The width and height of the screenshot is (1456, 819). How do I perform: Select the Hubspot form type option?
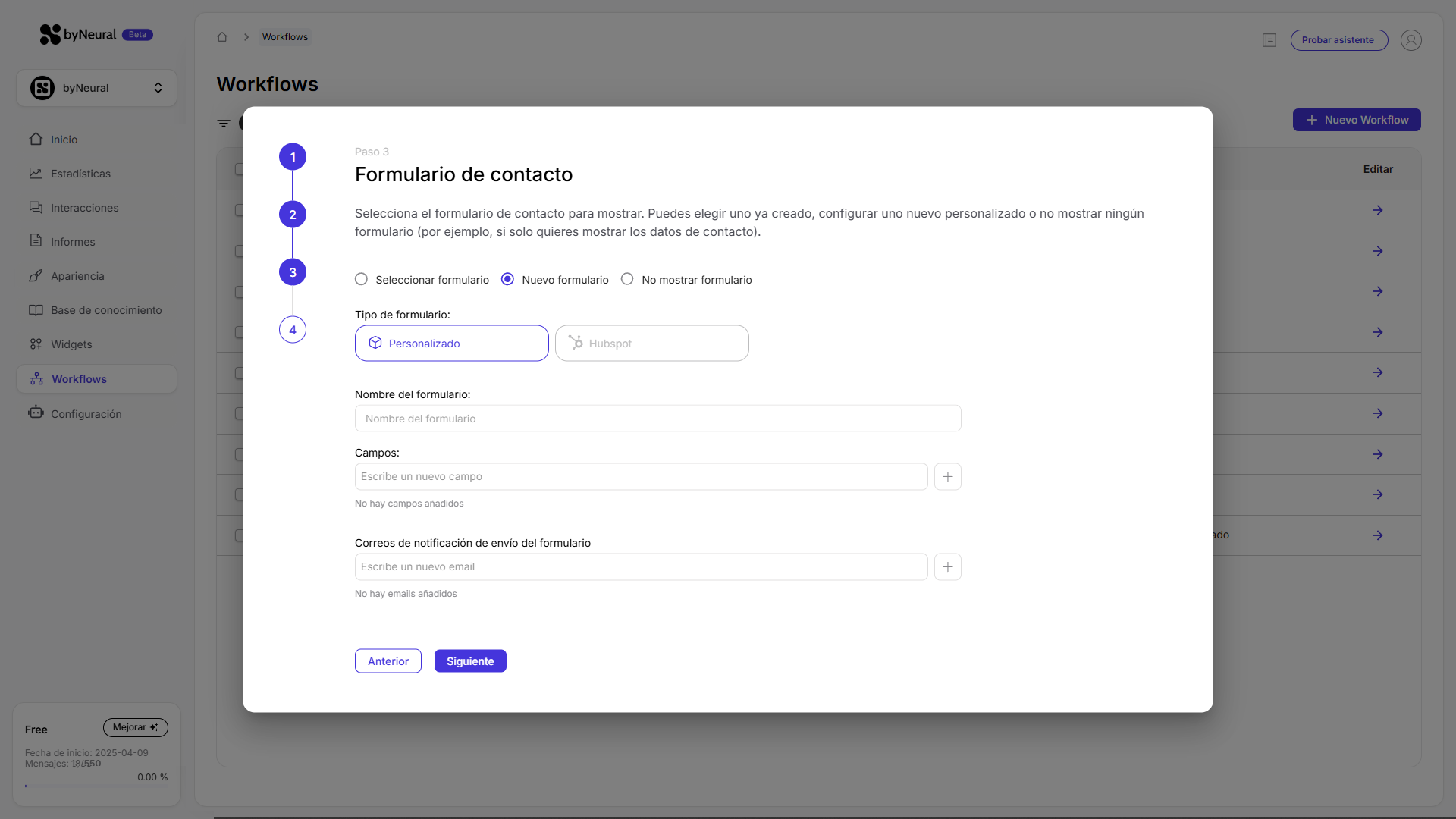coord(652,343)
